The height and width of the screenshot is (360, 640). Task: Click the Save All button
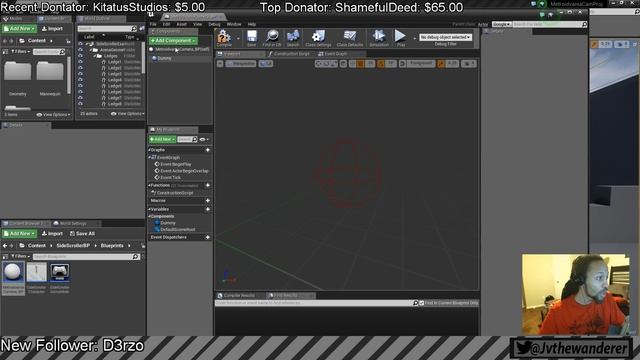tap(82, 234)
